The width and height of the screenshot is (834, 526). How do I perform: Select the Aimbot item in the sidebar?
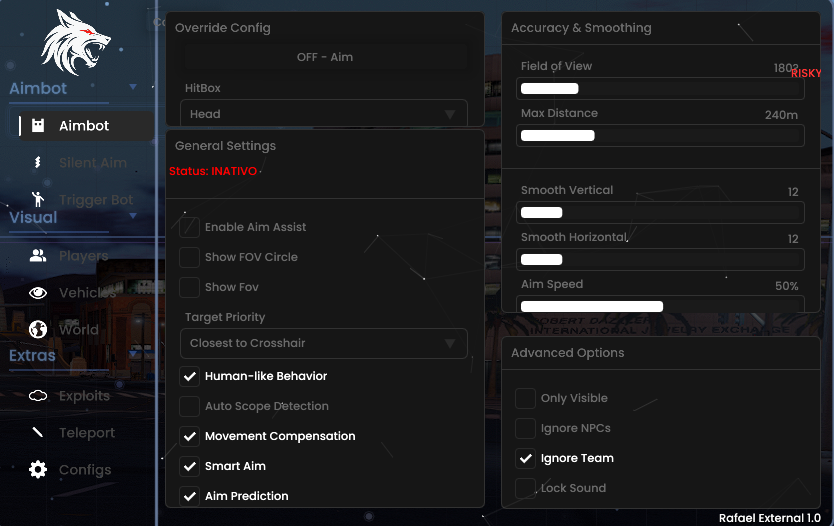[84, 126]
